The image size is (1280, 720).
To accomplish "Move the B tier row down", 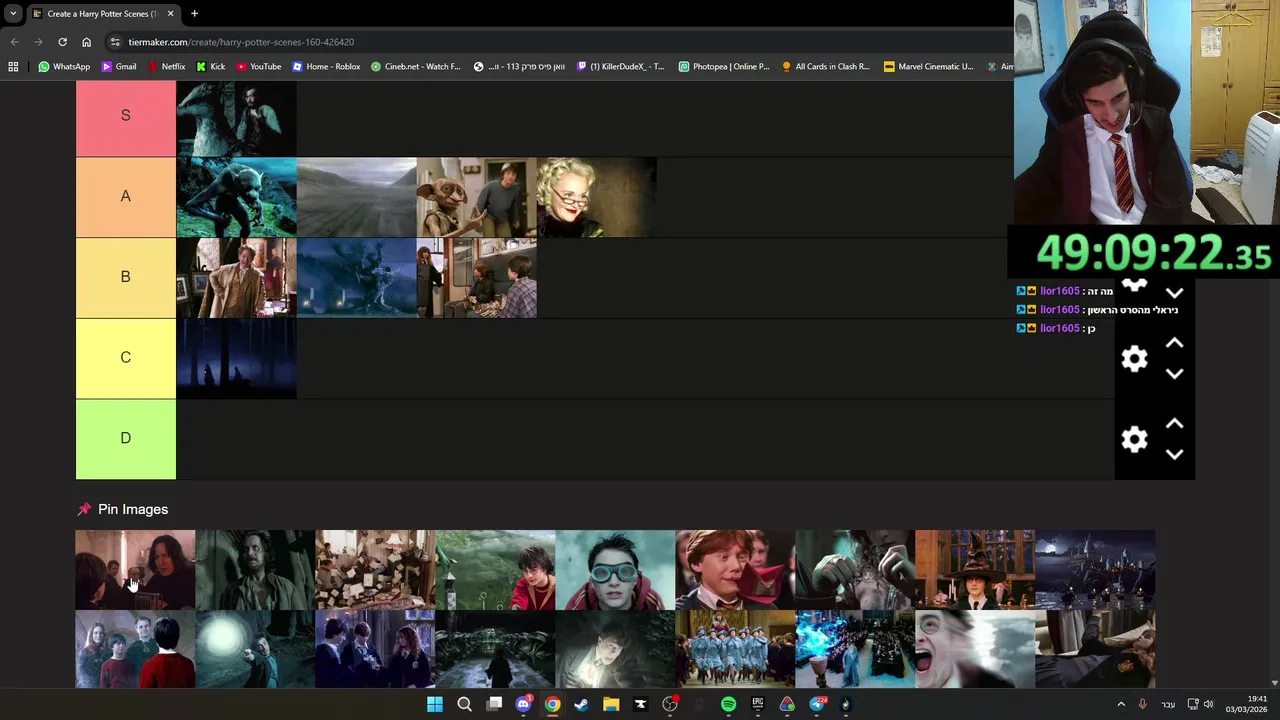I will point(1175,294).
